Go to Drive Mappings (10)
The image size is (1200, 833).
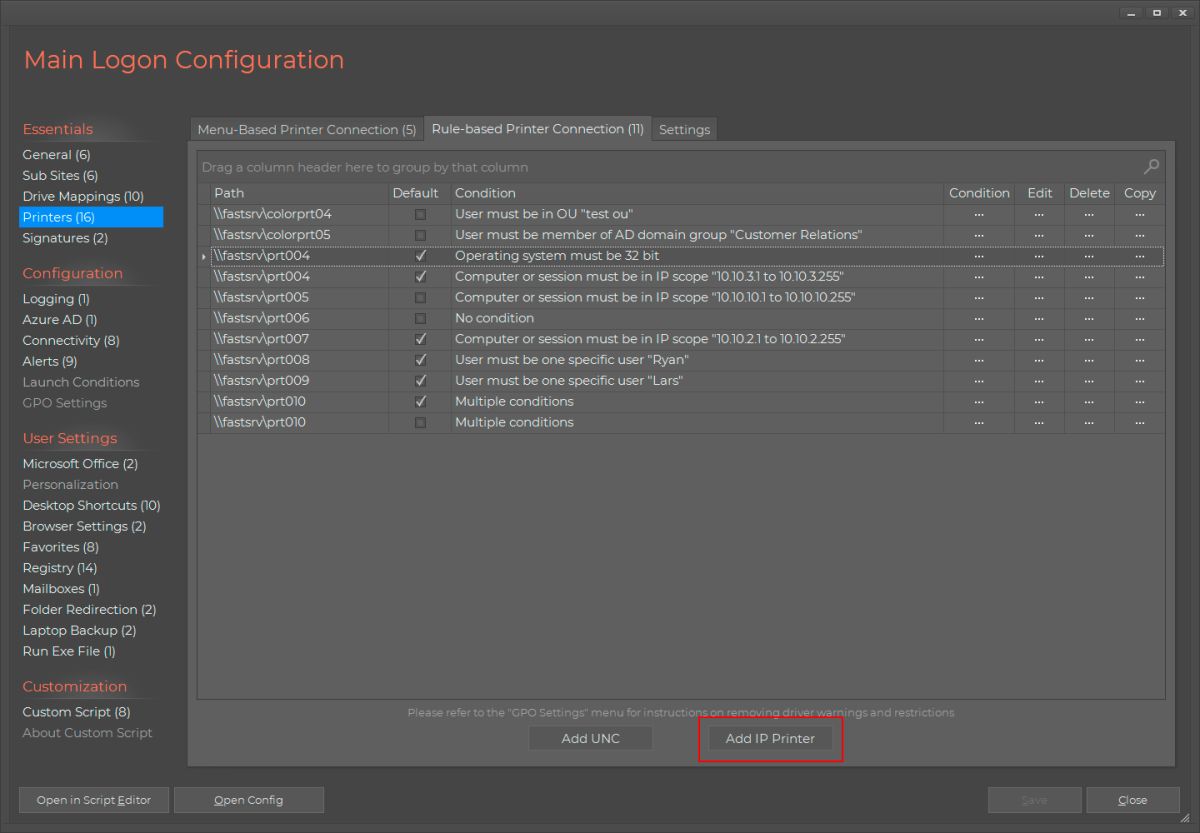tap(83, 197)
